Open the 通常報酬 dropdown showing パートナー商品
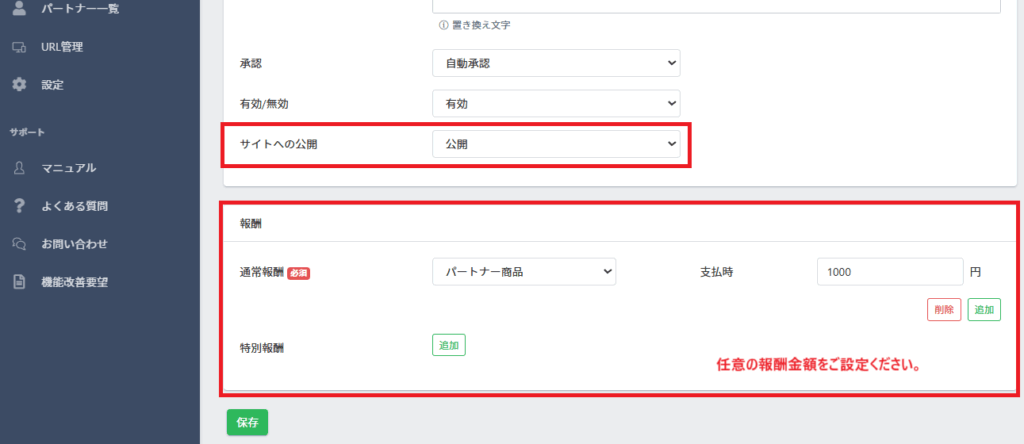The height and width of the screenshot is (444, 1024). coord(524,272)
